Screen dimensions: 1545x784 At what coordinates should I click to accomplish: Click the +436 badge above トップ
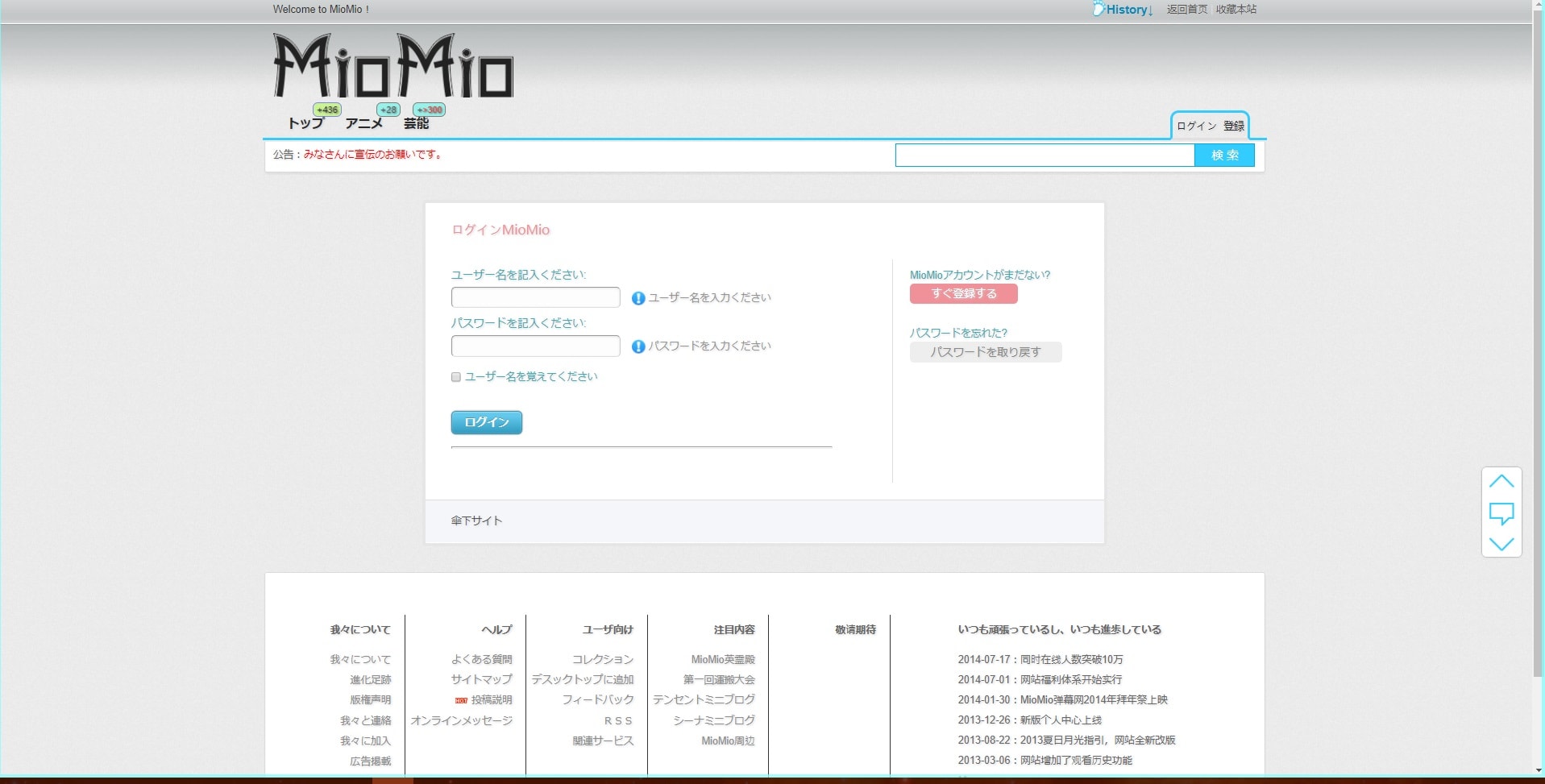pos(327,110)
